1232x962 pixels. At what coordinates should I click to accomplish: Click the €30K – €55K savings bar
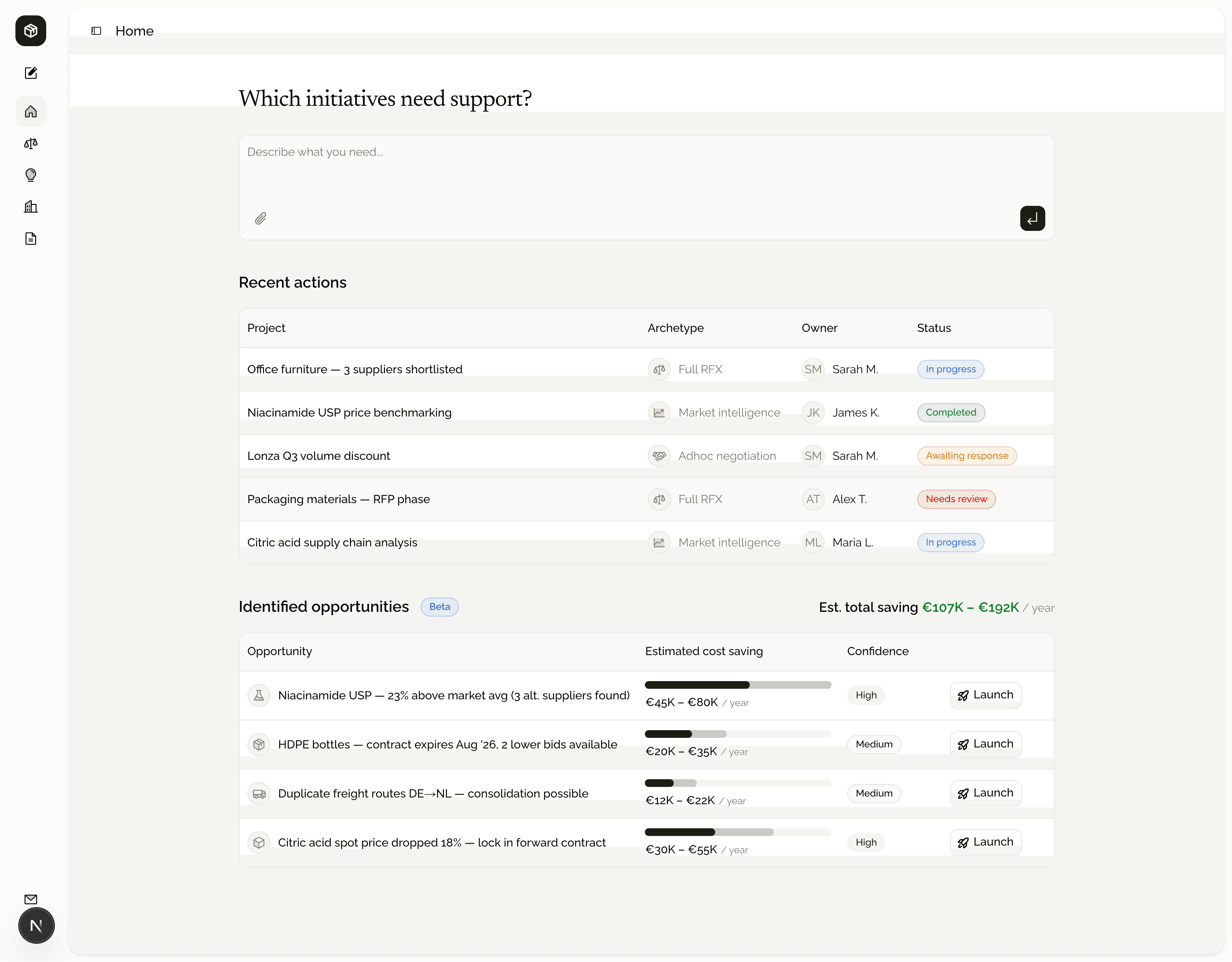pos(738,832)
